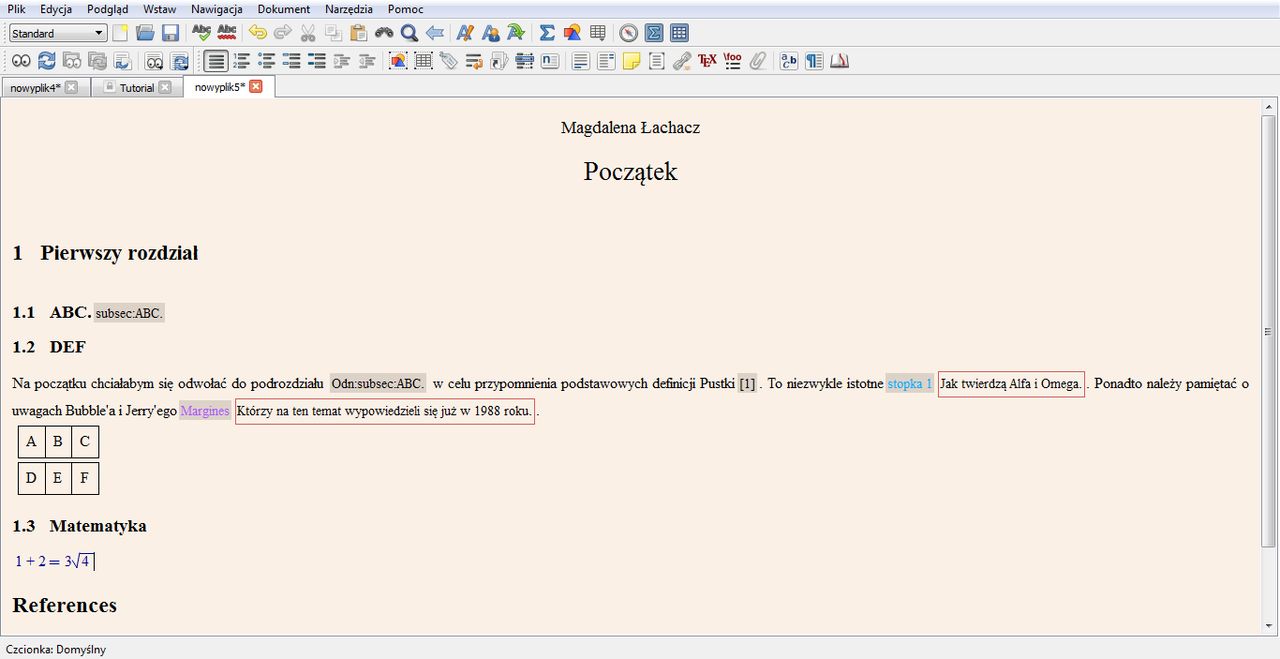Apply emphasized text style icon
This screenshot has height=659, width=1280.
pyautogui.click(x=465, y=33)
